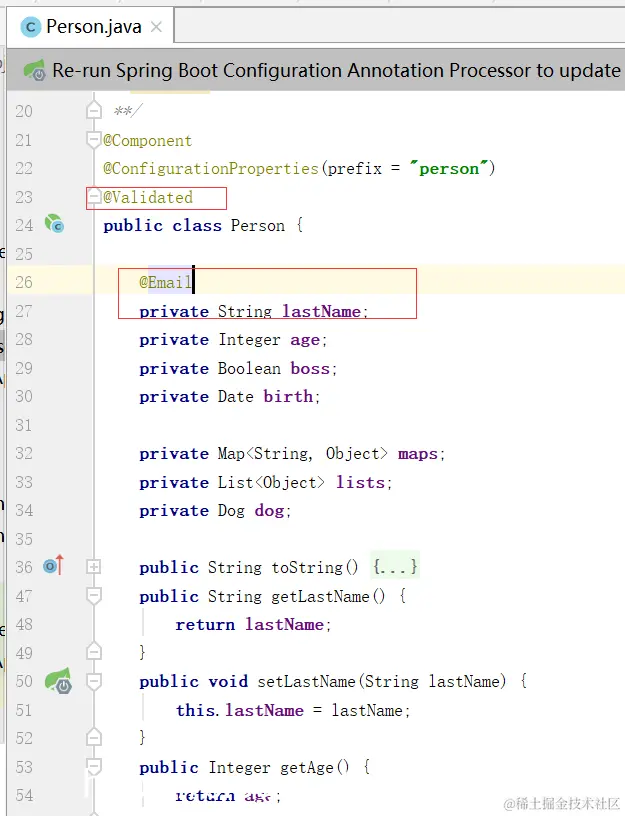Collapse the comment fold marker on line 20
This screenshot has height=816, width=625.
click(94, 110)
